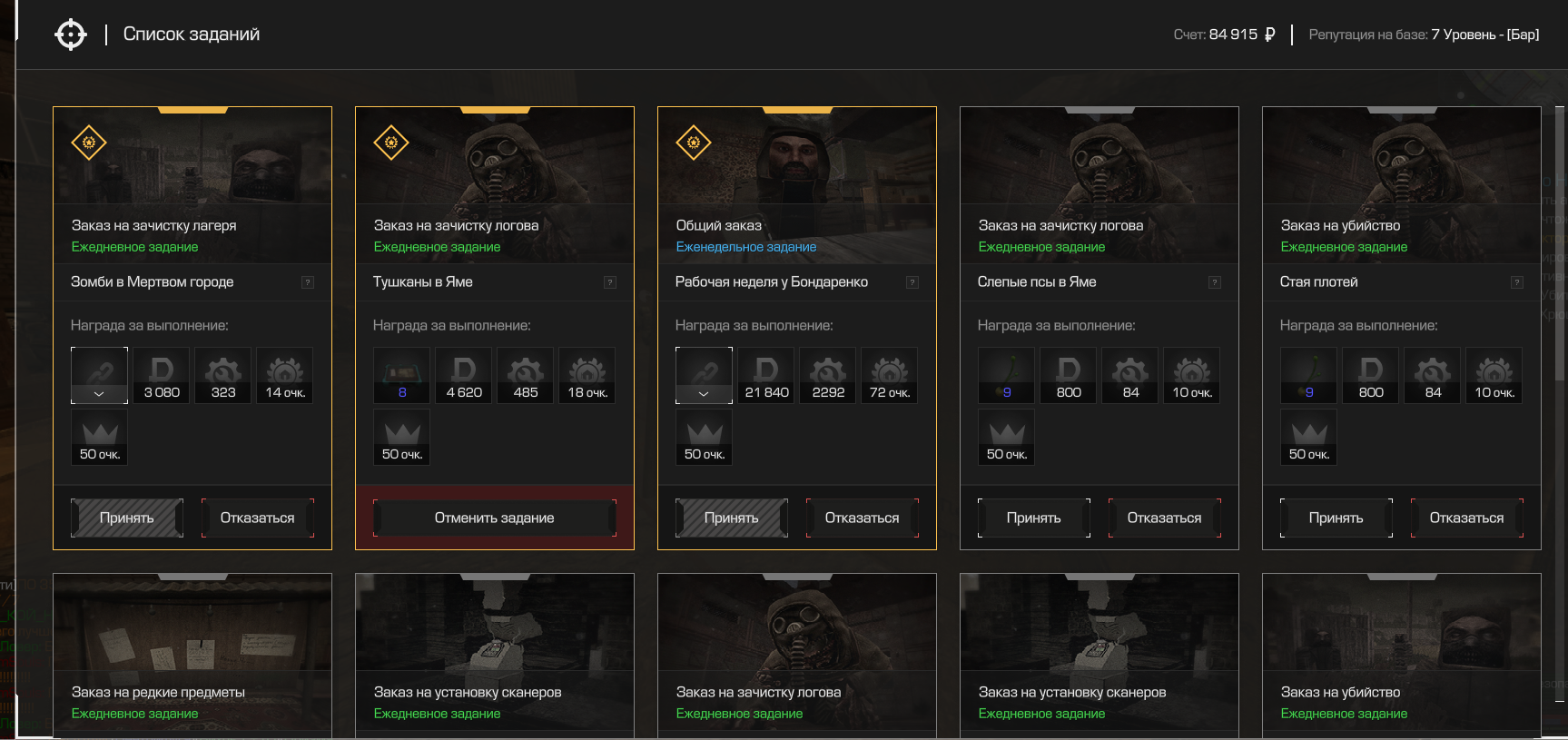1568x740 pixels.
Task: Expand the chain reward dropdown in Зомби task
Action: pyautogui.click(x=99, y=394)
